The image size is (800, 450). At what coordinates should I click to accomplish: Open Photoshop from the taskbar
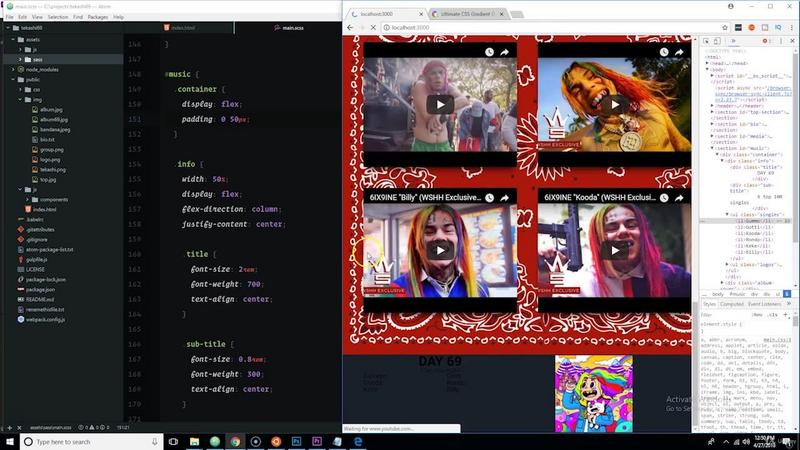[x=296, y=441]
